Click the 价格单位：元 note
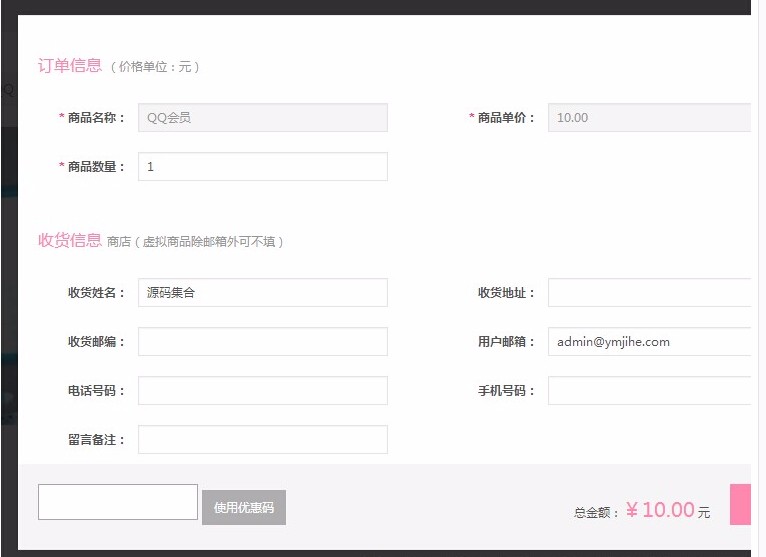The width and height of the screenshot is (766, 557). click(x=155, y=67)
